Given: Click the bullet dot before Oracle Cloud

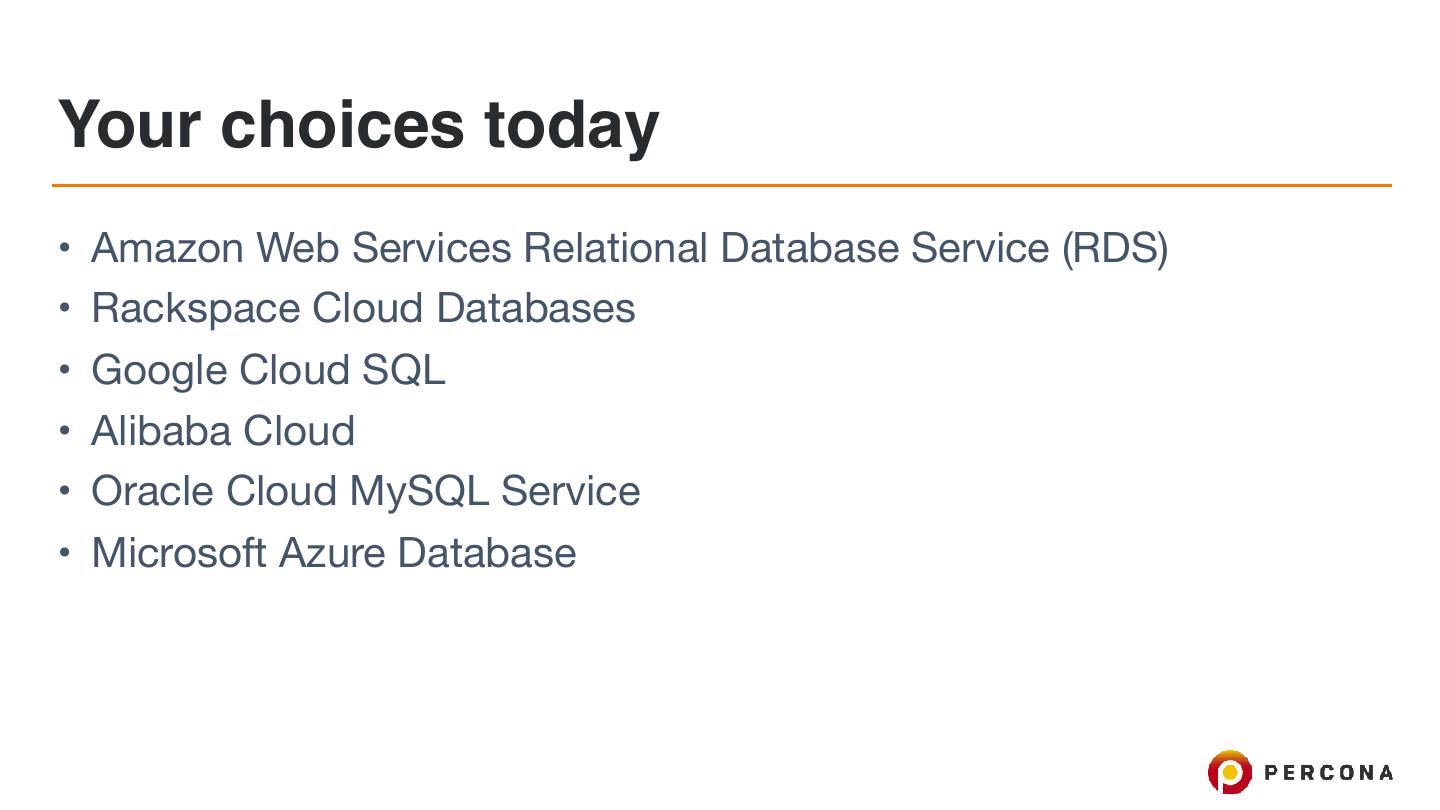Looking at the screenshot, I should (x=65, y=491).
